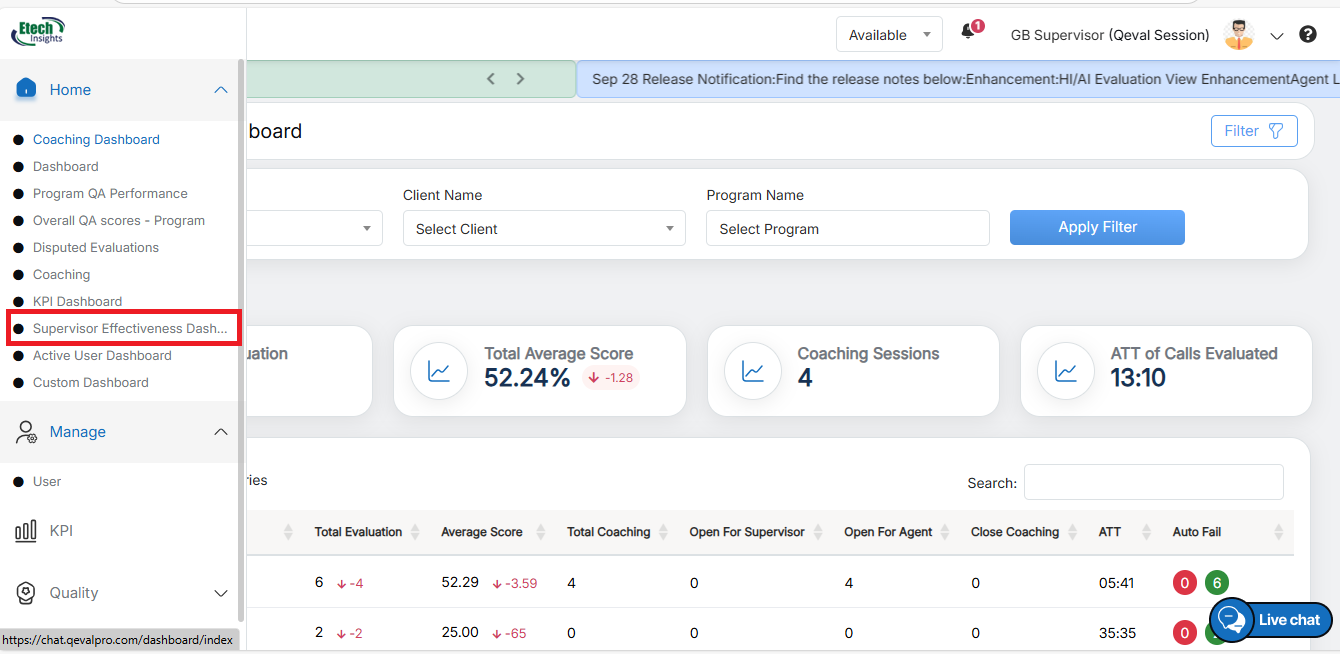The image size is (1340, 654).
Task: Click the GB Supervisor profile avatar
Action: (x=1239, y=35)
